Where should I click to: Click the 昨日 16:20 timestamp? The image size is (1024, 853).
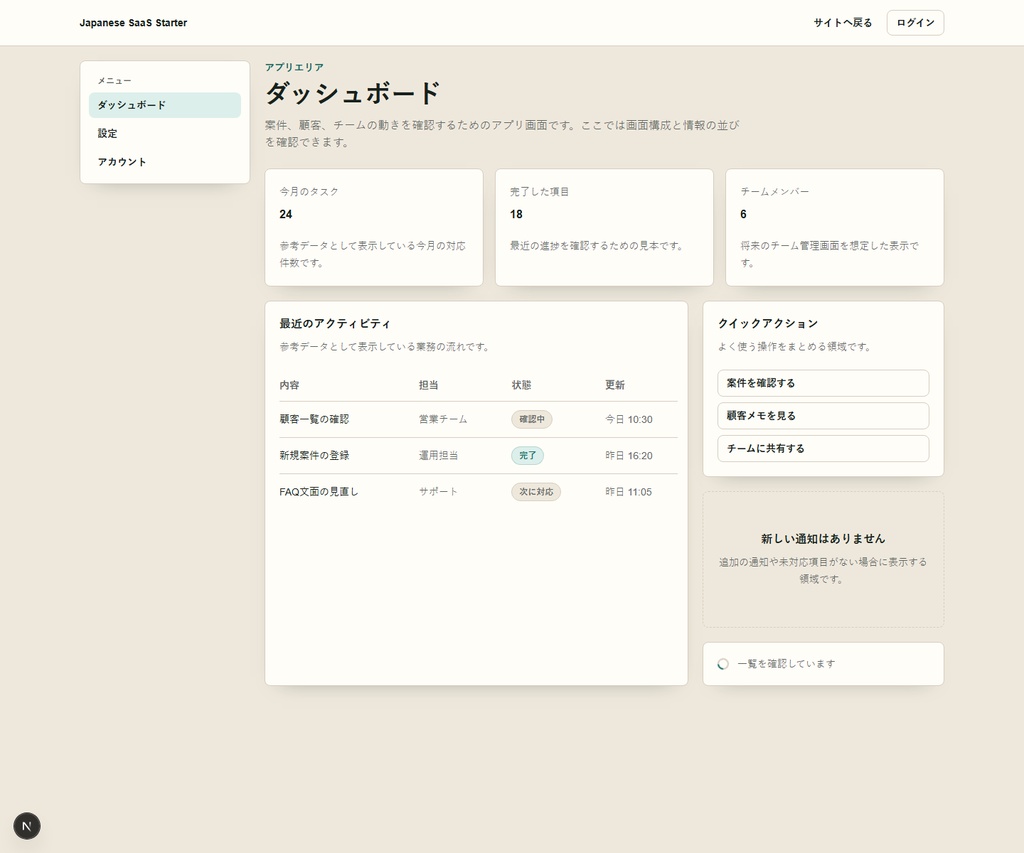tap(628, 455)
